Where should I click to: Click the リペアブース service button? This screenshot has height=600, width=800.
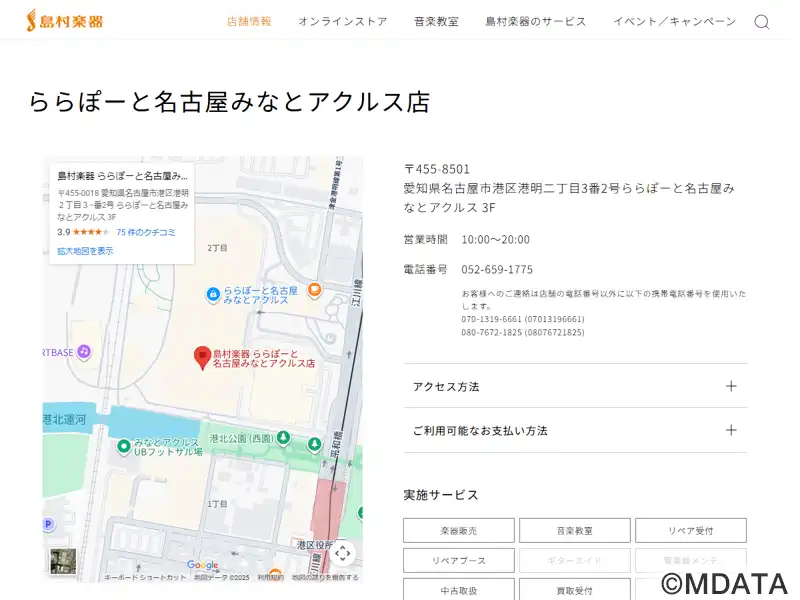[459, 561]
